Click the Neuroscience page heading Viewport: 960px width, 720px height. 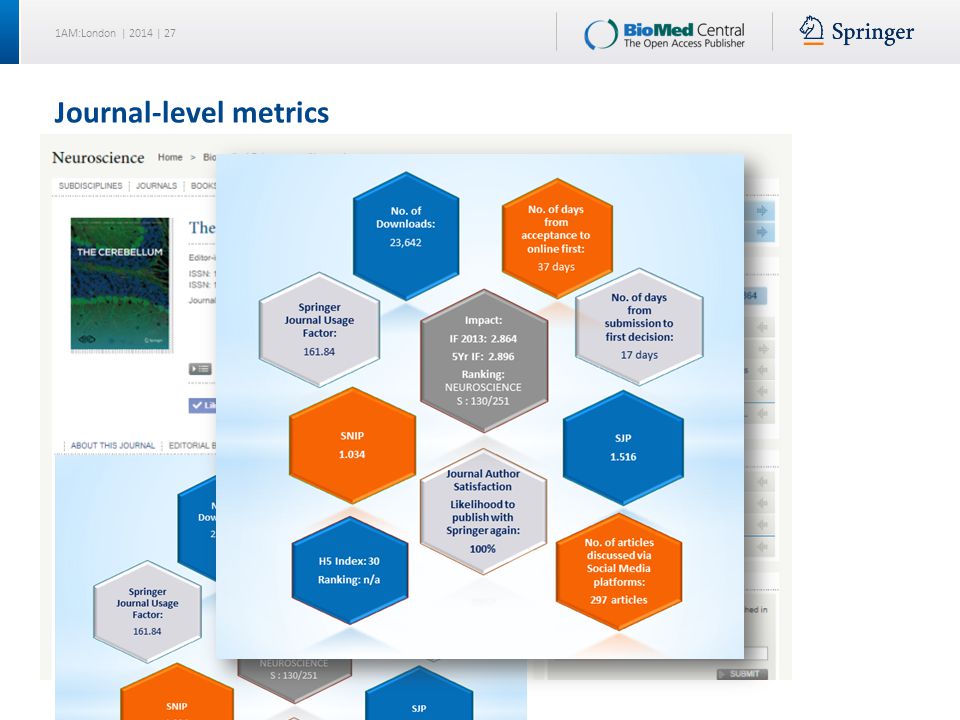[98, 157]
